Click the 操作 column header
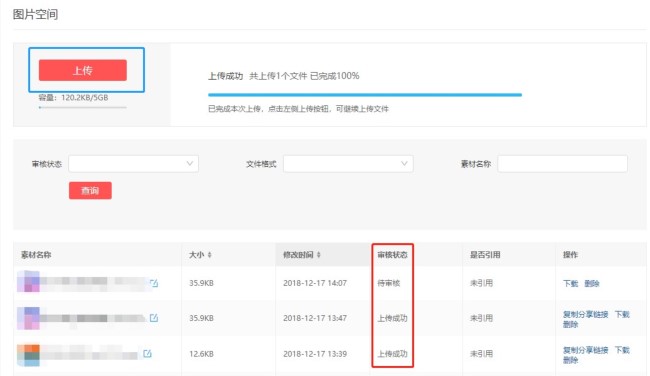Screen dimensions: 650x376 [570, 255]
